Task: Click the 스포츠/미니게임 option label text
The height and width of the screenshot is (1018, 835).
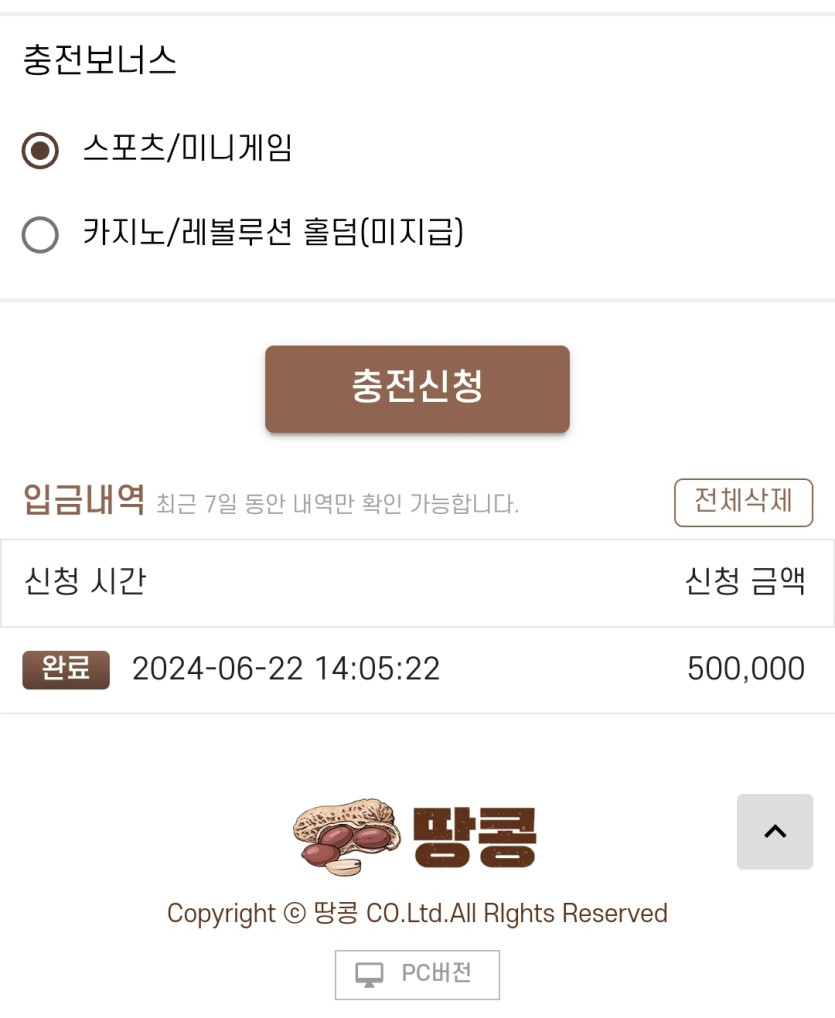Action: point(187,150)
